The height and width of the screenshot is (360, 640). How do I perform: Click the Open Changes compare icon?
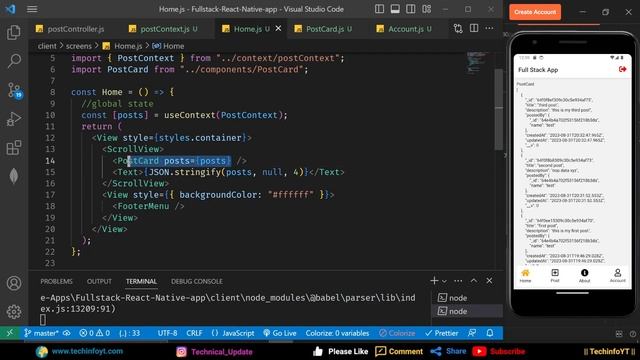pyautogui.click(x=458, y=28)
